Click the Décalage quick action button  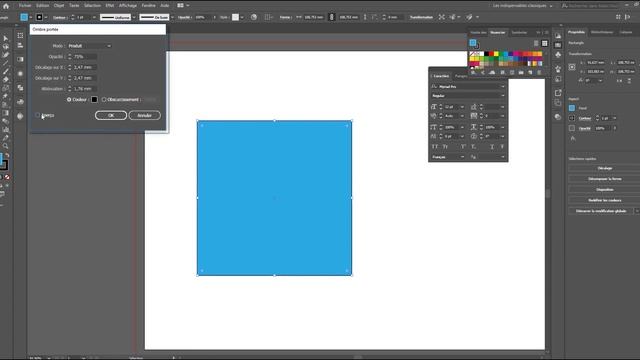[604, 168]
